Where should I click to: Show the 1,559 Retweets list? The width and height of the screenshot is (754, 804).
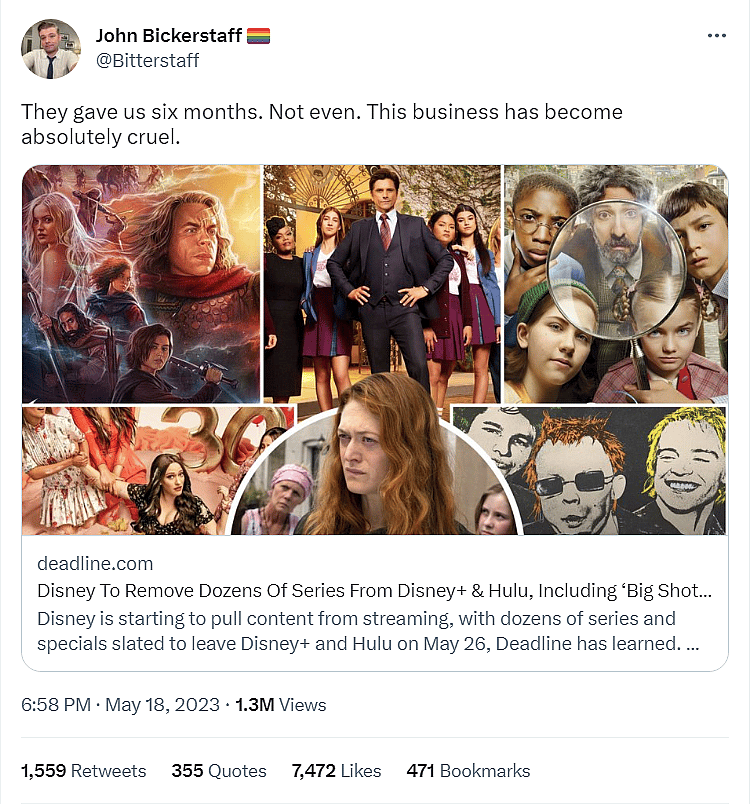(x=84, y=771)
